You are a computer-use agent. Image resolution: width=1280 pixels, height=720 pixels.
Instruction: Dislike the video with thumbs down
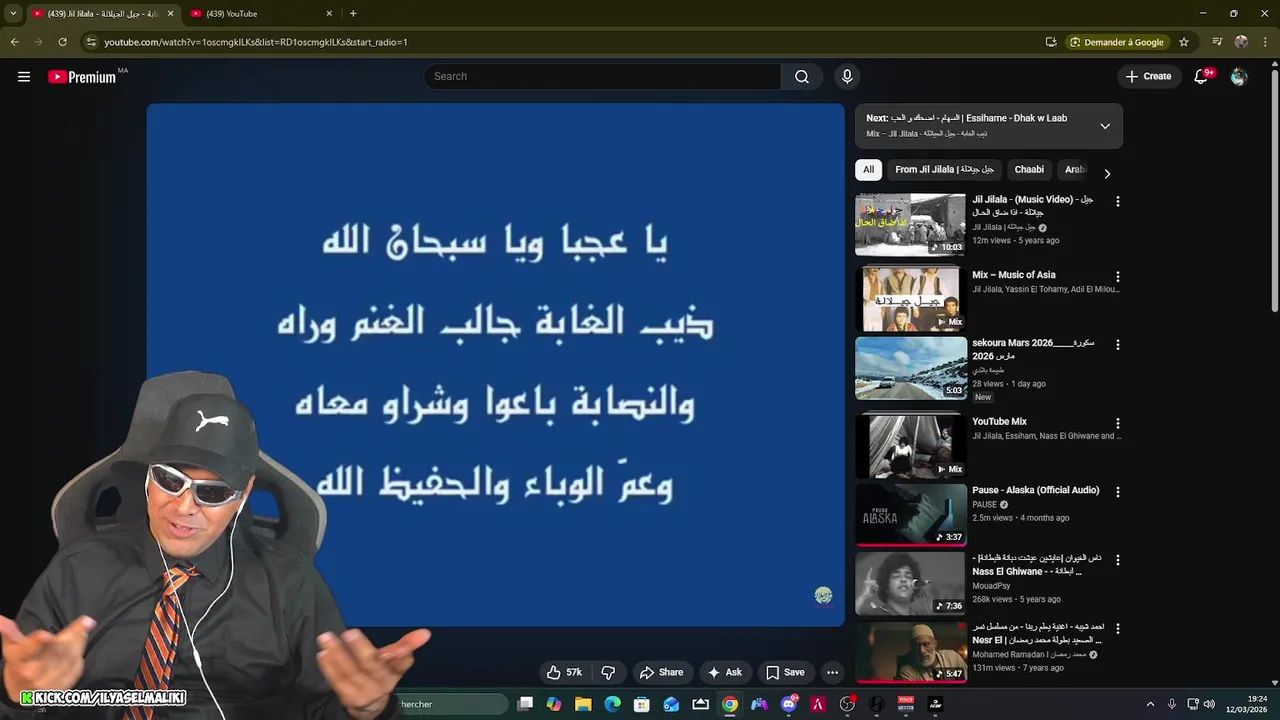pyautogui.click(x=607, y=672)
